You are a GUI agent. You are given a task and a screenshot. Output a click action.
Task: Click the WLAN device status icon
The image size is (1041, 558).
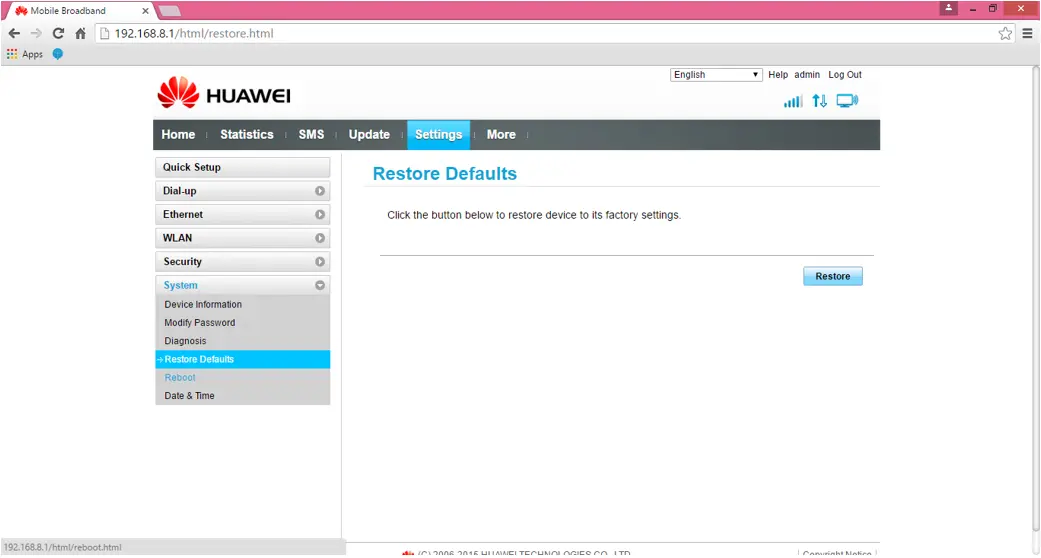847,101
